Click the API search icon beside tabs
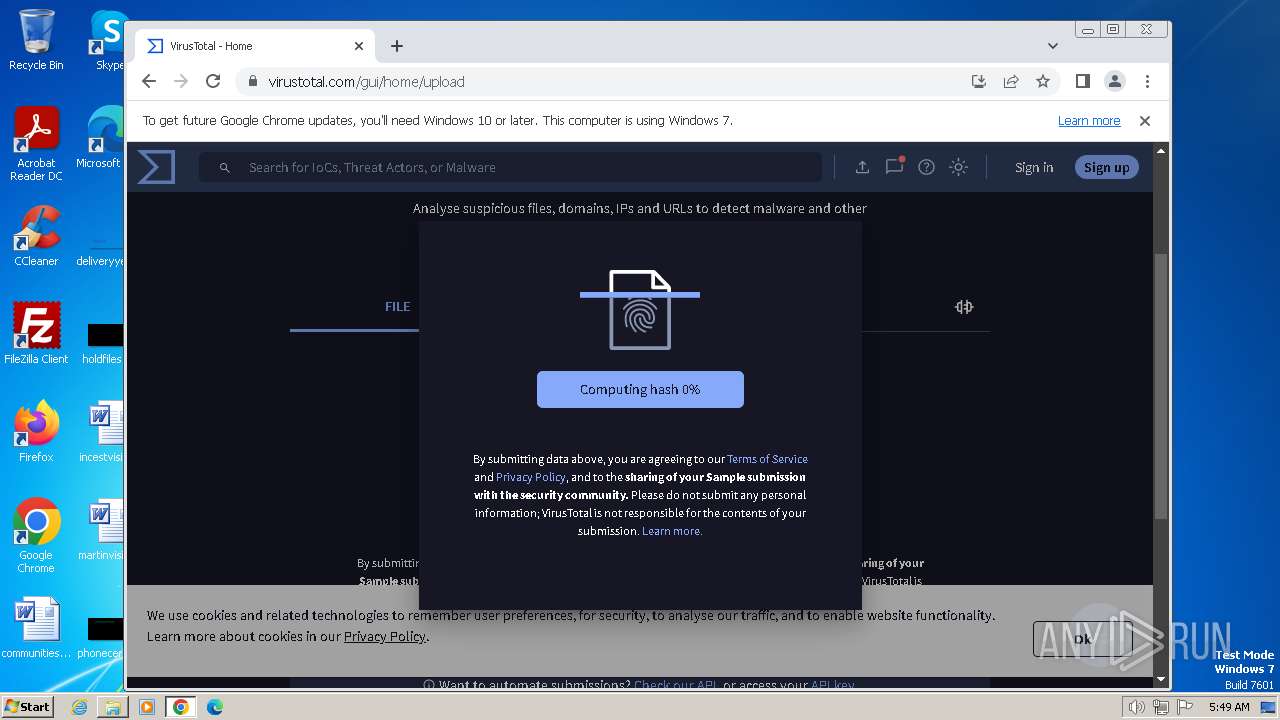 coord(964,307)
